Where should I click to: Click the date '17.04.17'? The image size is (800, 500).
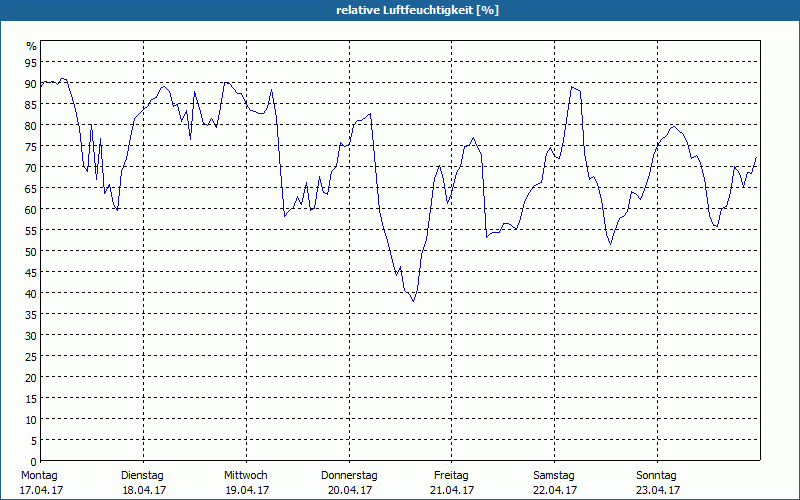(x=41, y=490)
